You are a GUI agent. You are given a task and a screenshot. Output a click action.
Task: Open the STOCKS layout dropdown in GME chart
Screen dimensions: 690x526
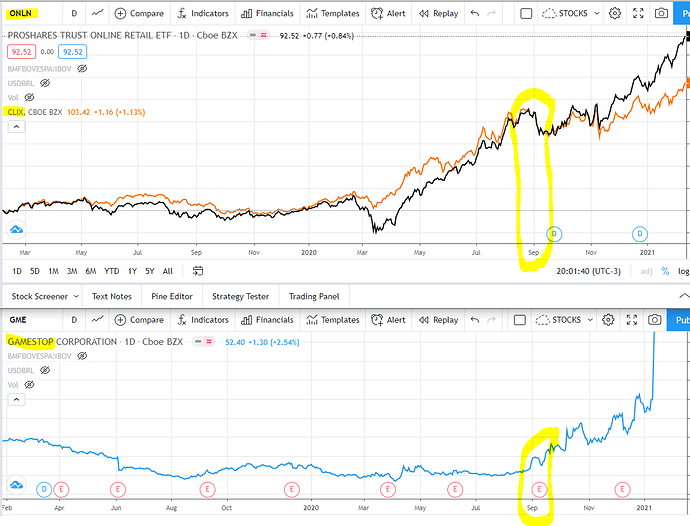click(564, 320)
